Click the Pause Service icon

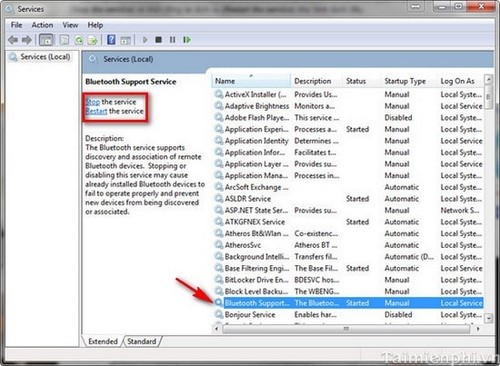[x=172, y=40]
